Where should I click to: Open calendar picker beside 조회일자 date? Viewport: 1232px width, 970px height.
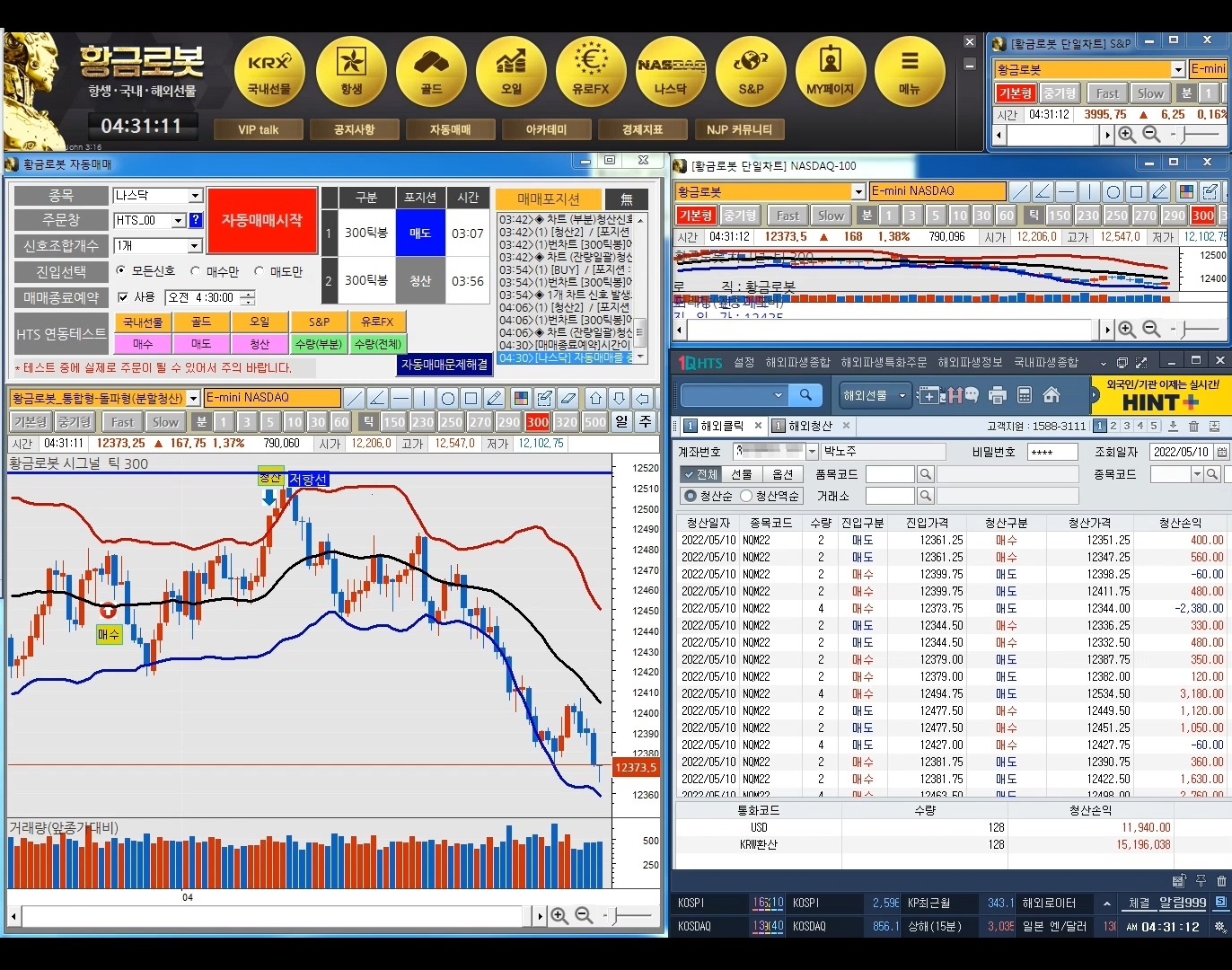pyautogui.click(x=1222, y=452)
